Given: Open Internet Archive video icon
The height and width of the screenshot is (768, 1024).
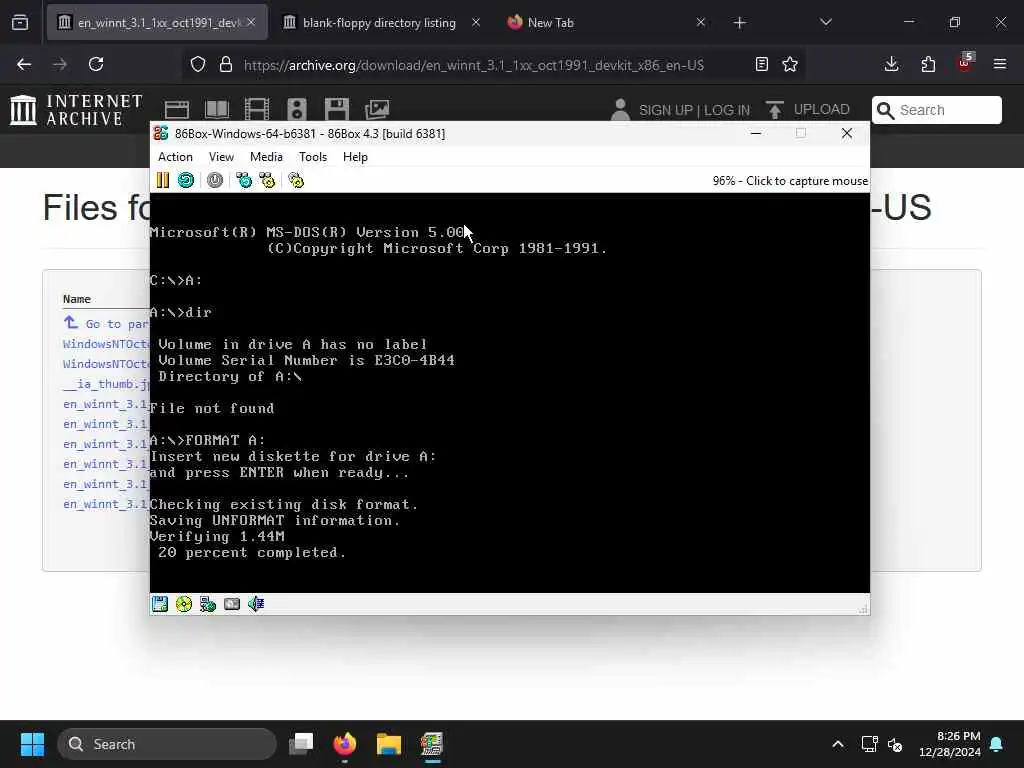Looking at the screenshot, I should [x=257, y=110].
